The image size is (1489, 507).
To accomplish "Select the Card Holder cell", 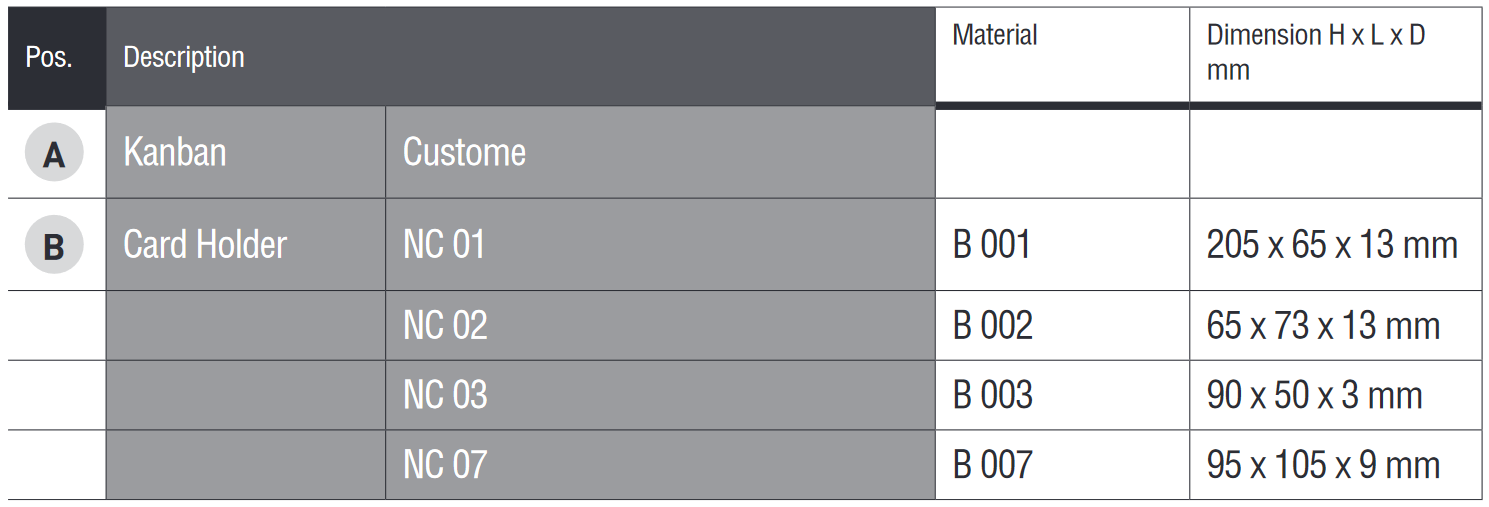I will click(205, 245).
